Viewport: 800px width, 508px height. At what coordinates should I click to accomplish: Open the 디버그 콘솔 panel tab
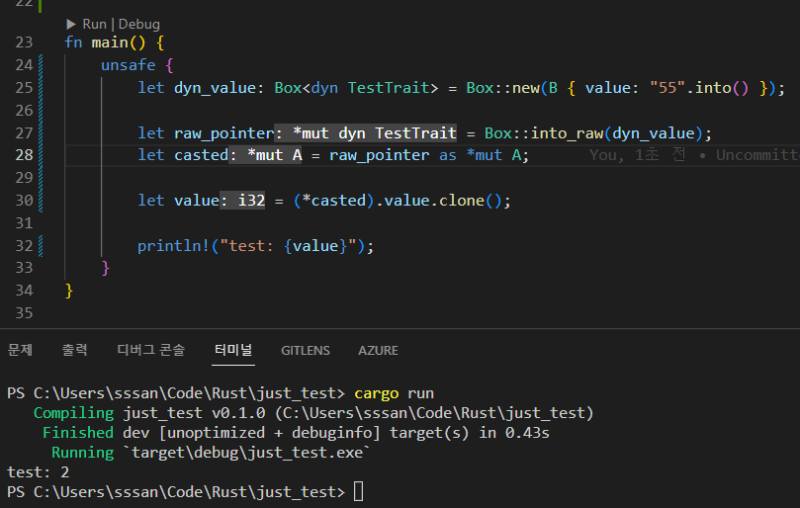pyautogui.click(x=151, y=350)
